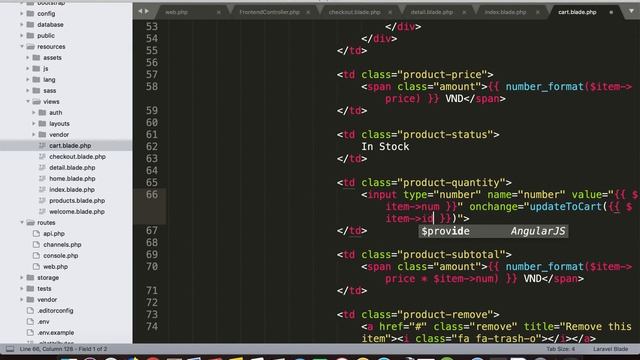Open checkout.blade.php from sidebar
640x360 pixels.
coord(77,157)
